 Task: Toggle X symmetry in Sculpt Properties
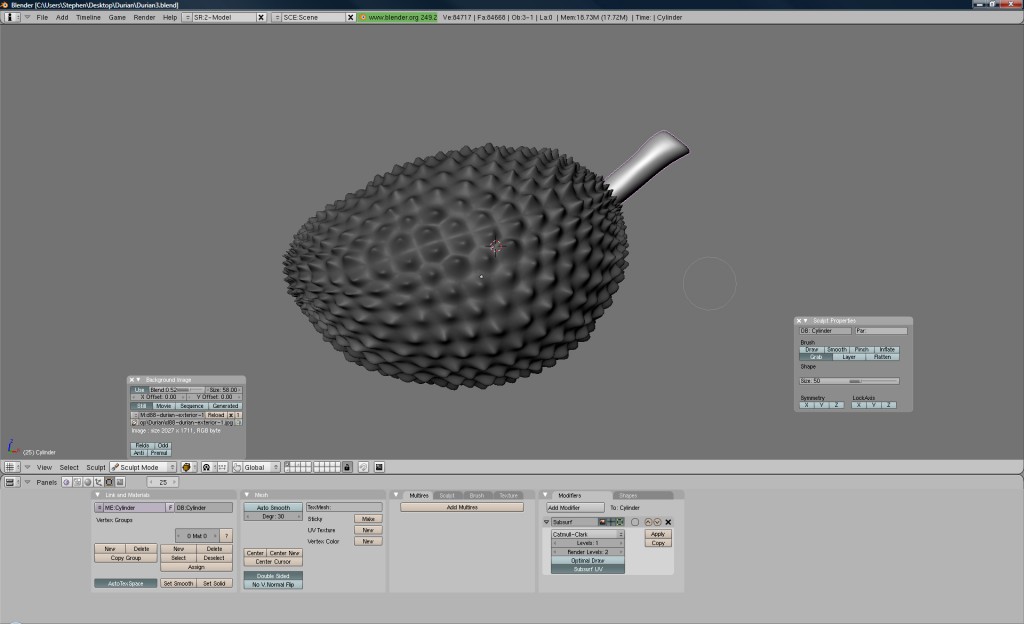point(806,405)
